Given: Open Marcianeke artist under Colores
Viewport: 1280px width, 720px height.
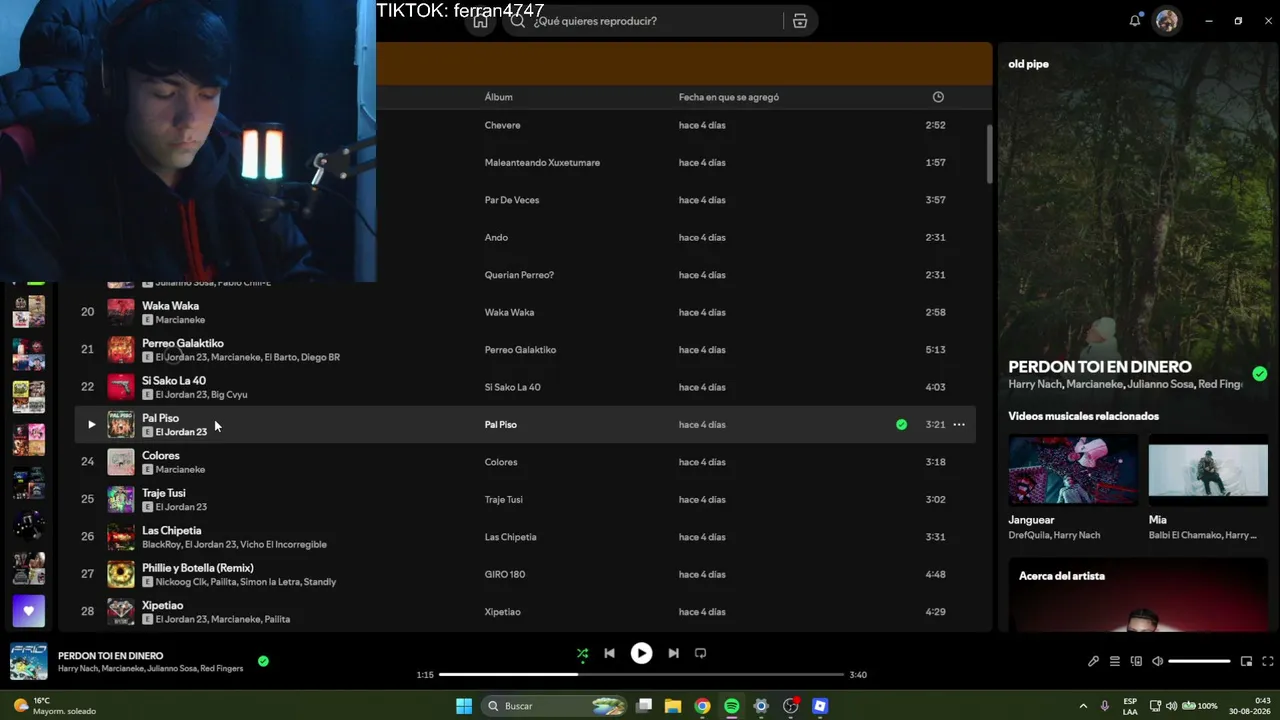Looking at the screenshot, I should click(x=181, y=470).
